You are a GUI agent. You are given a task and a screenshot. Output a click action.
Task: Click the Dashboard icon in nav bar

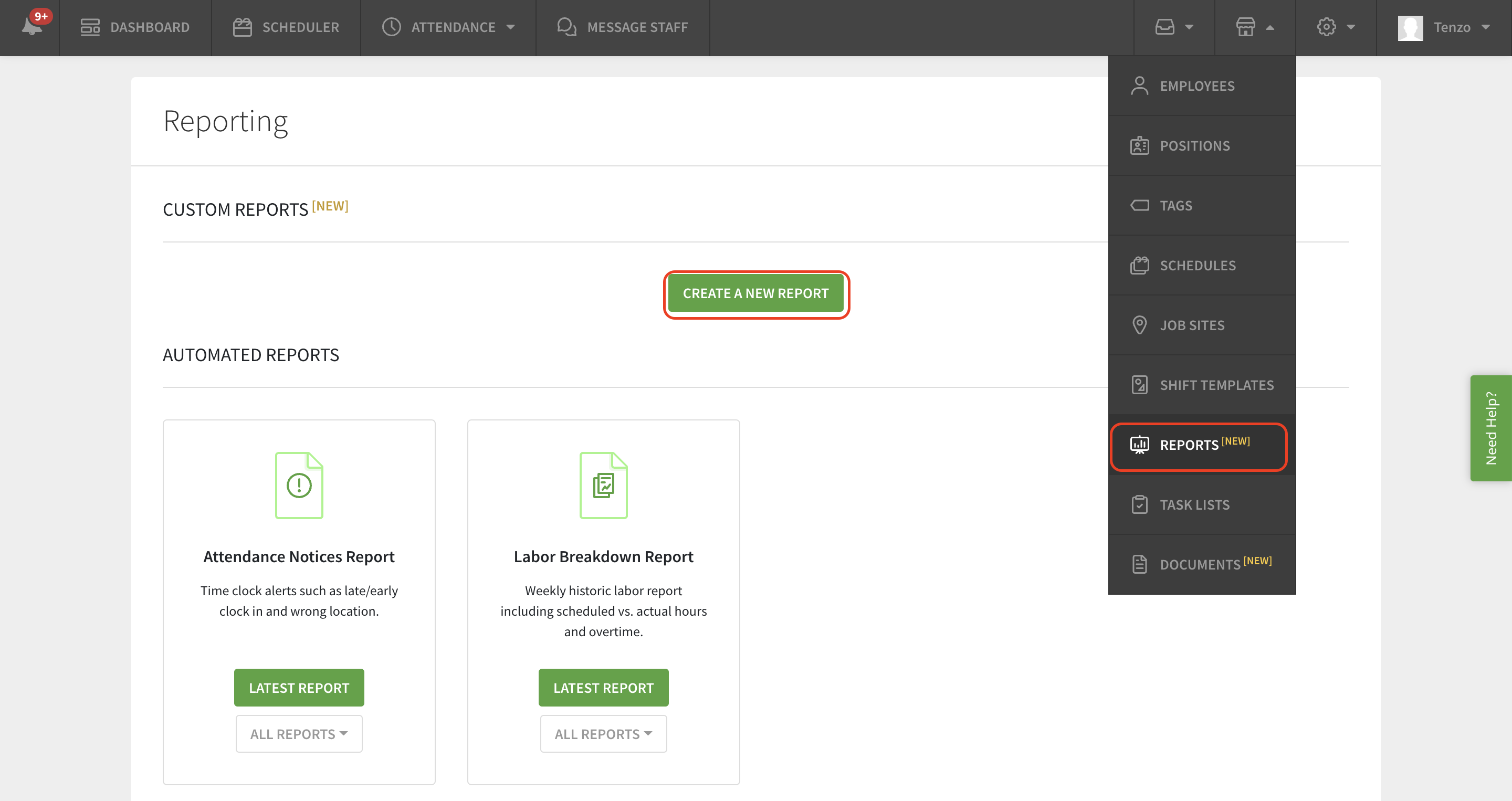90,27
